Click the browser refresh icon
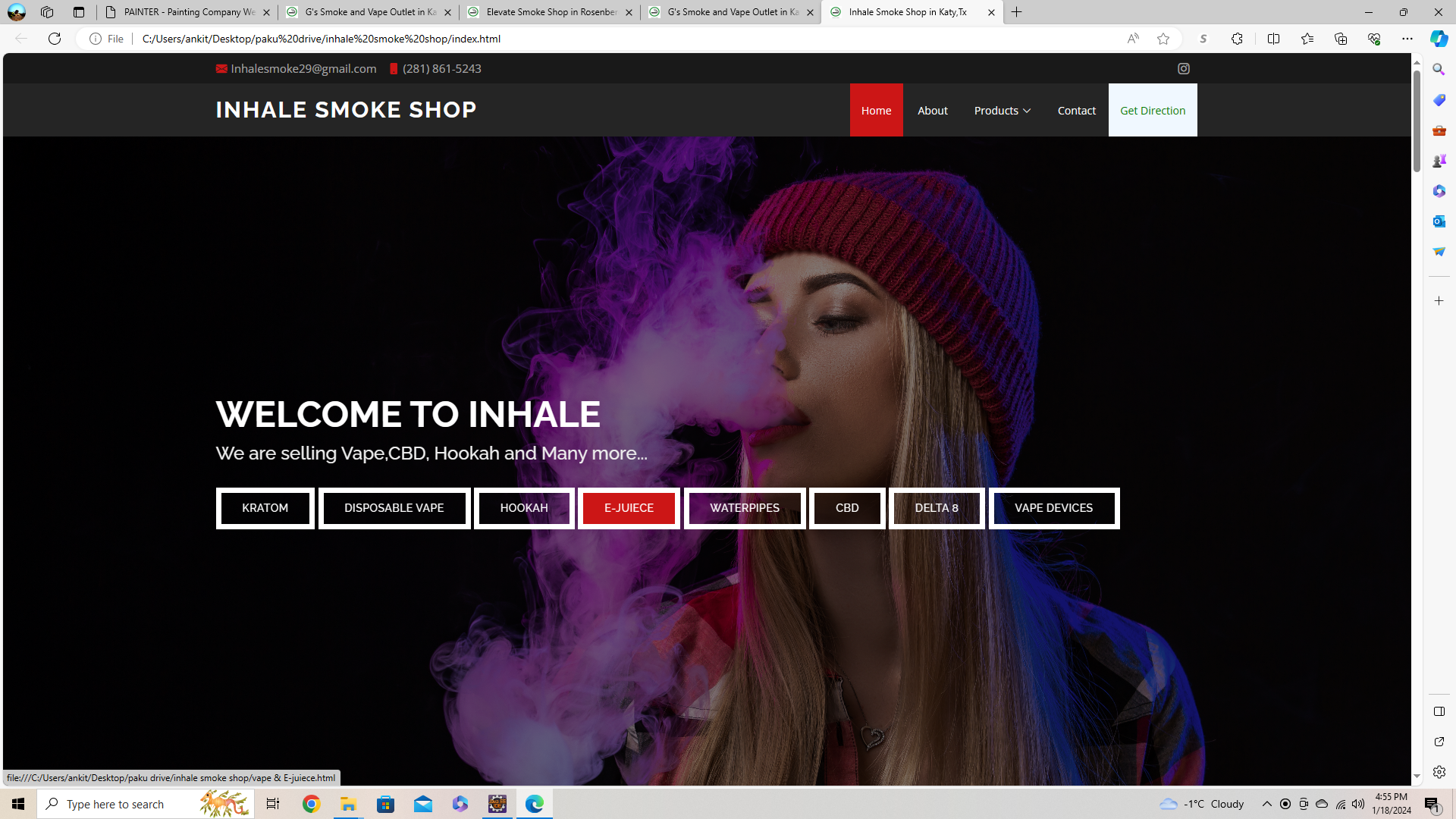This screenshot has height=819, width=1456. 55,39
